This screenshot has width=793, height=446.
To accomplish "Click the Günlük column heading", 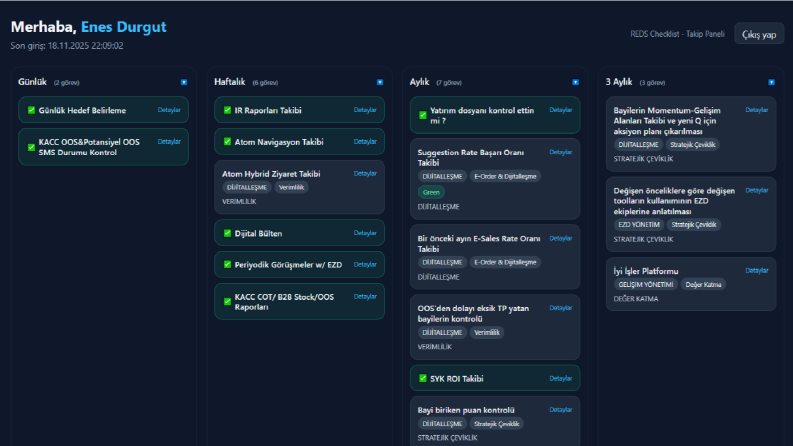I will click(x=32, y=82).
